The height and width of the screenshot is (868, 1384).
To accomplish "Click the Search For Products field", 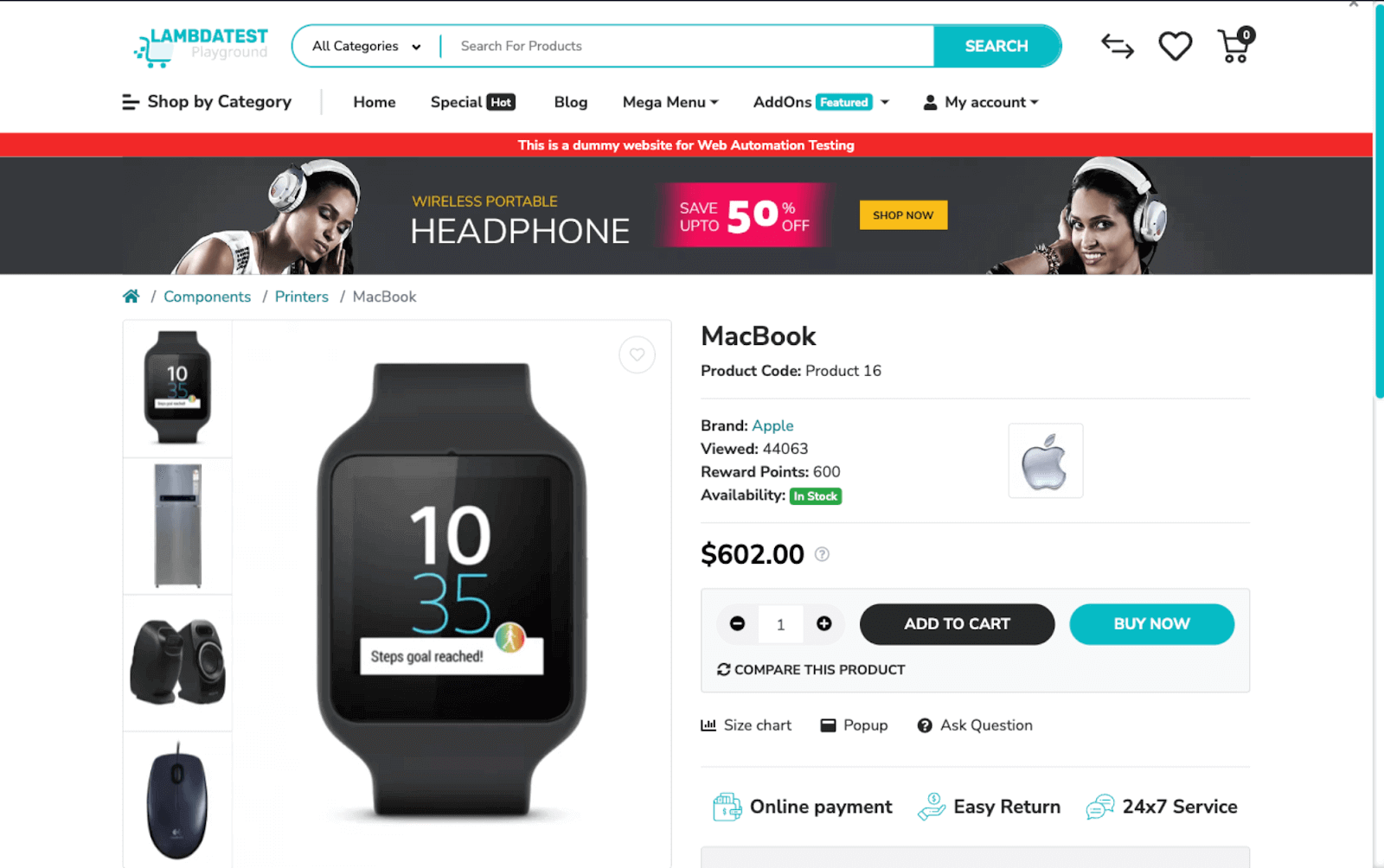I will click(688, 46).
